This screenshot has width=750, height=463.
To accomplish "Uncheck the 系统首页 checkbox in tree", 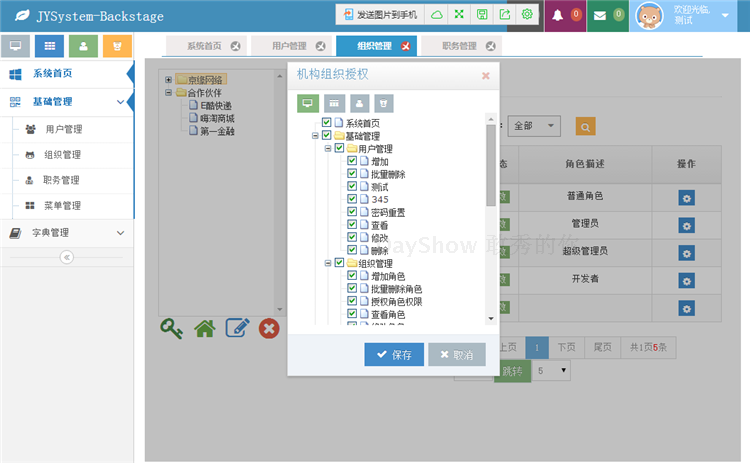I will tap(327, 122).
